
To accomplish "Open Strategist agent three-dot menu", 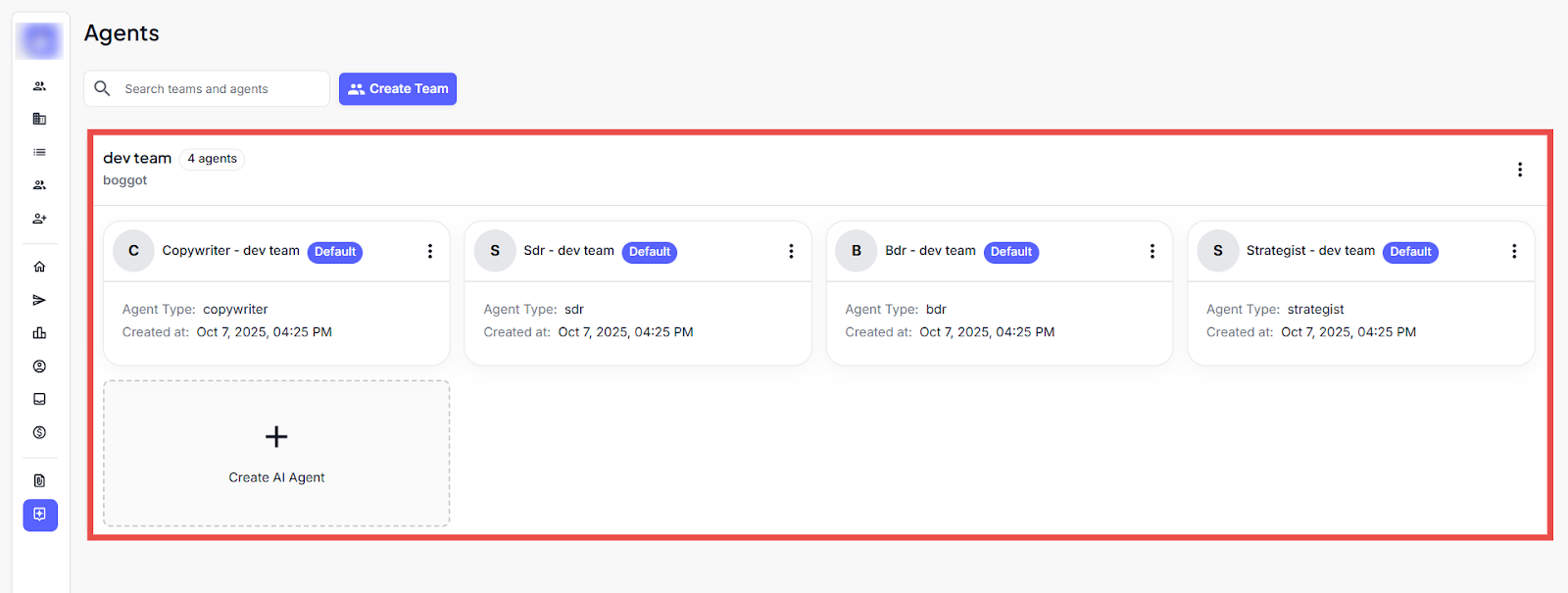I will 1513,251.
